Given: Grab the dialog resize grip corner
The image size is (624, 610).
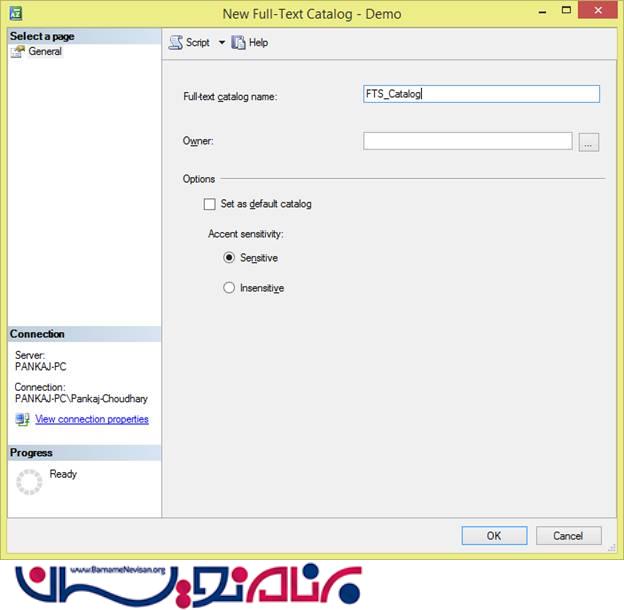Looking at the screenshot, I should [x=612, y=548].
